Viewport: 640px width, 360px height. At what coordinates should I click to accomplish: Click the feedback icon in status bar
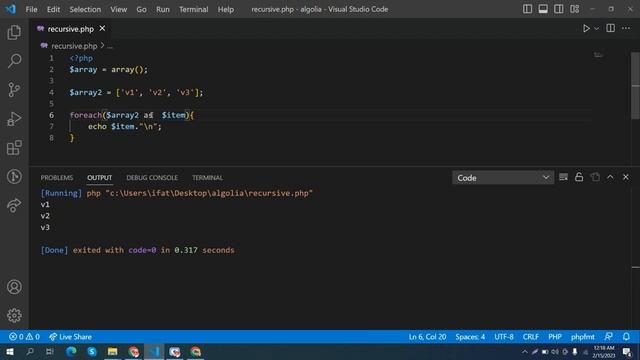609,337
